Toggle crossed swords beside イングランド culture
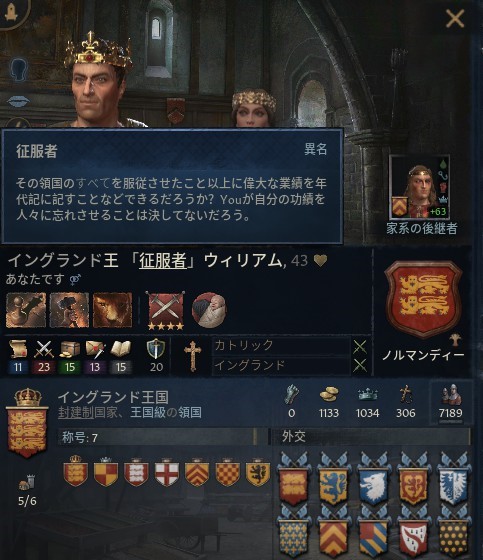This screenshot has width=483, height=560. click(360, 366)
